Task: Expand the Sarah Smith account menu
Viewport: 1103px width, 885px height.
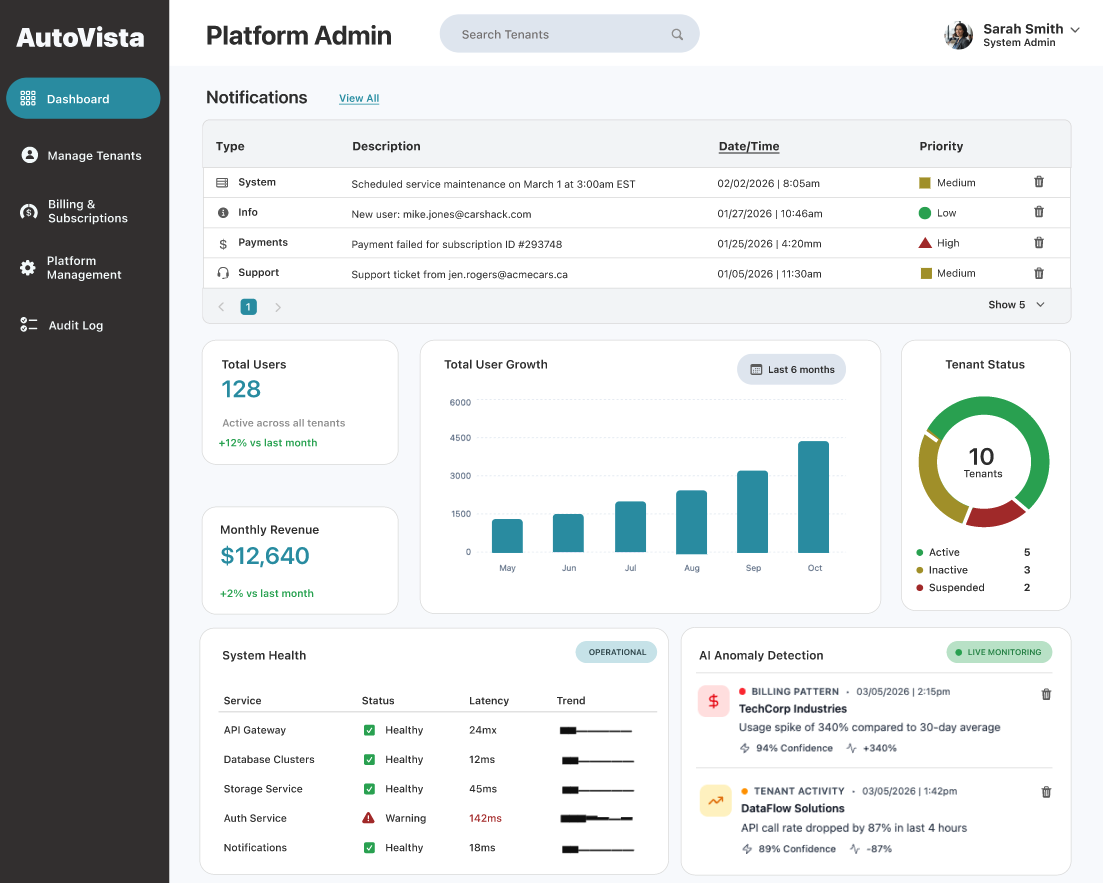Action: (x=1075, y=30)
